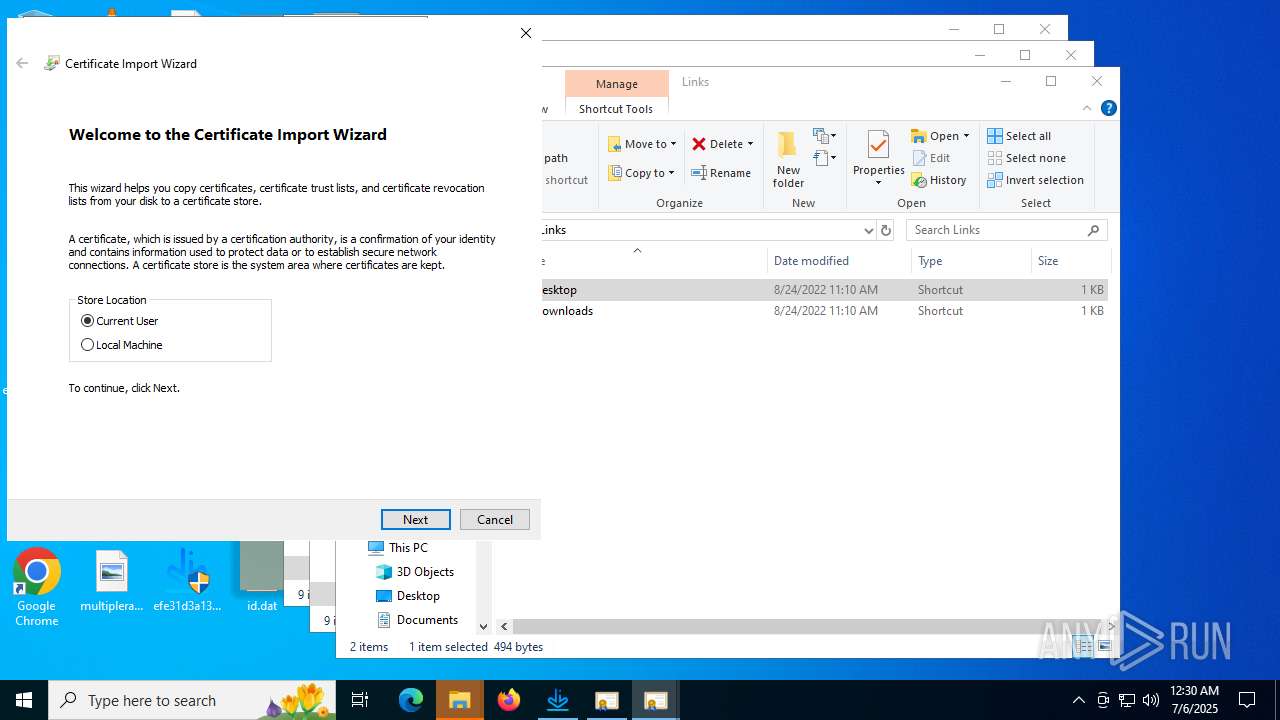Image resolution: width=1280 pixels, height=720 pixels.
Task: Open file History from the ribbon
Action: coord(938,180)
